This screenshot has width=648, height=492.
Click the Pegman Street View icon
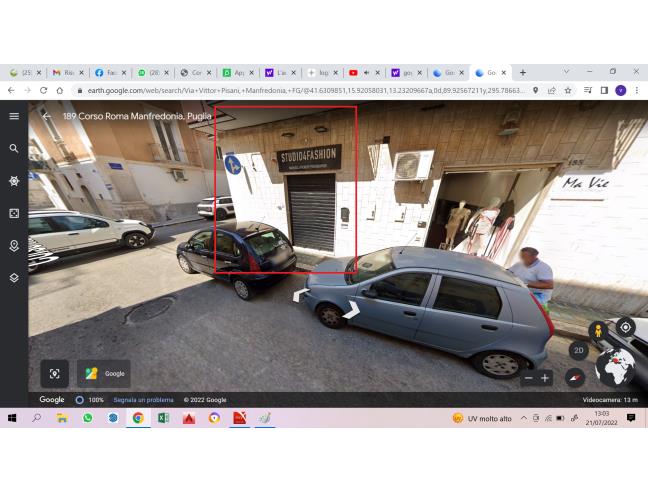click(598, 330)
